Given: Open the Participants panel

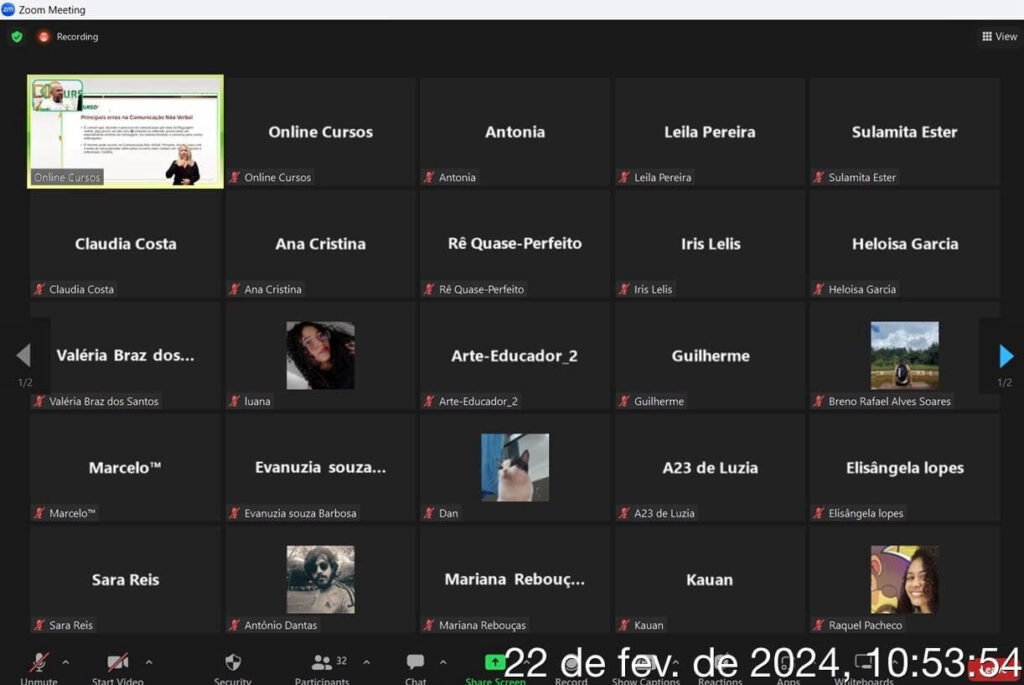Looking at the screenshot, I should point(322,662).
